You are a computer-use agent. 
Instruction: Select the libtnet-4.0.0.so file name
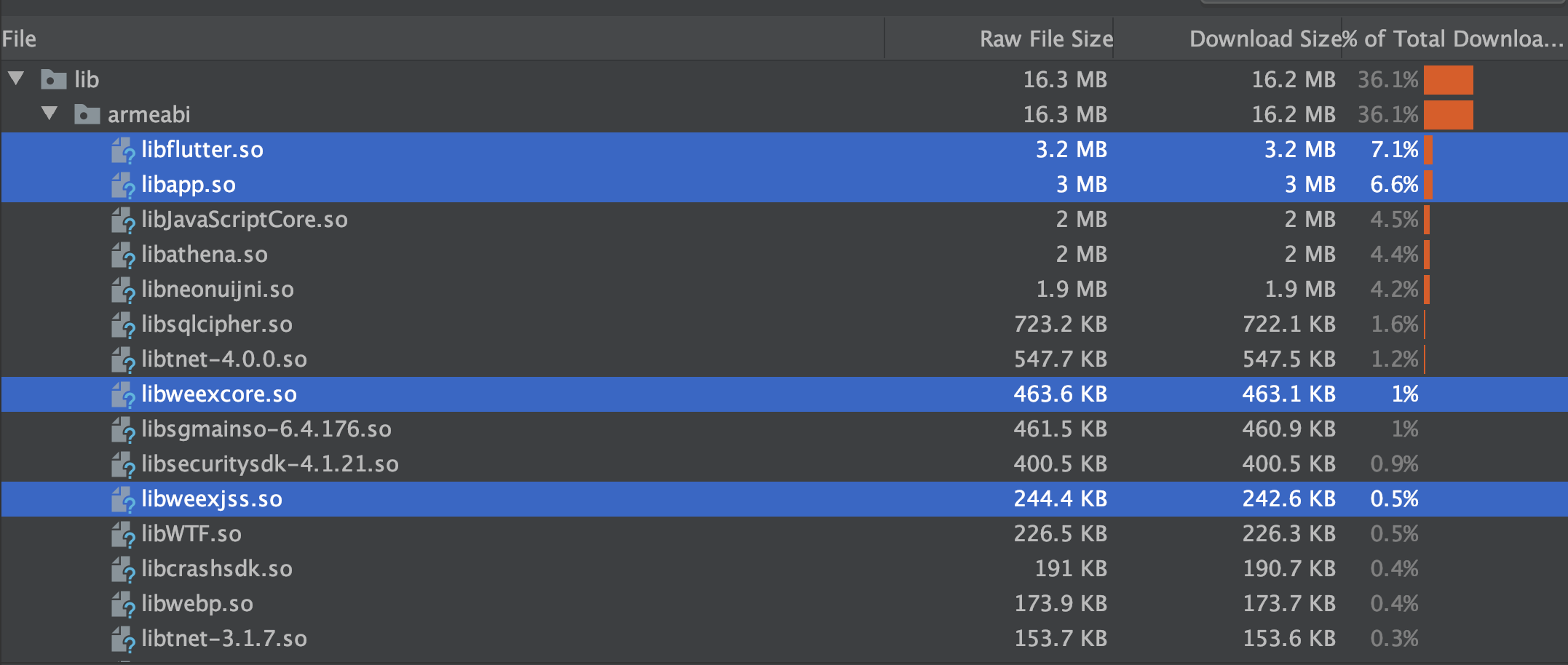(224, 359)
